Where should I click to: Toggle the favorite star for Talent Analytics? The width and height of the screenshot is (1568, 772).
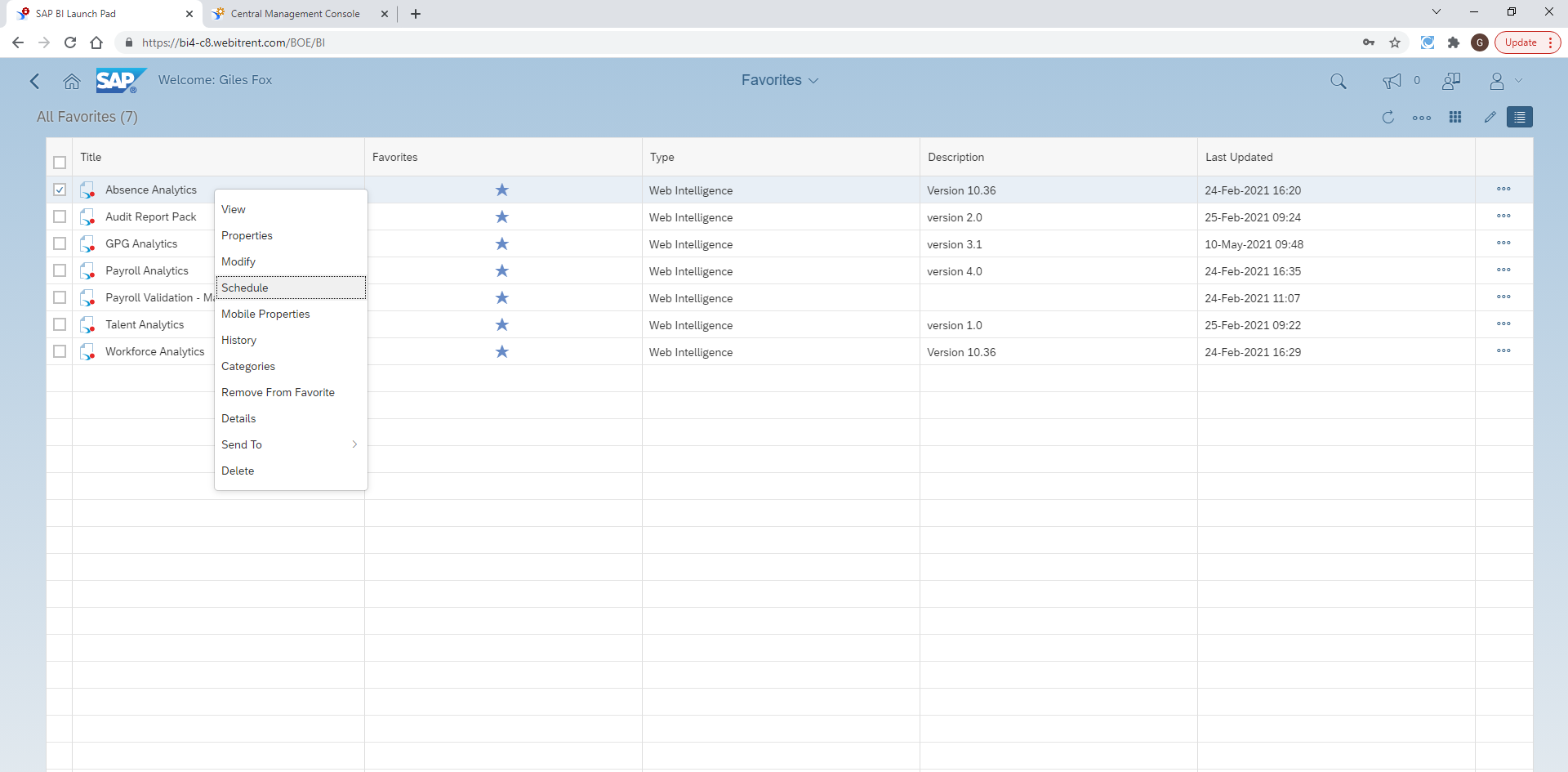pyautogui.click(x=502, y=324)
